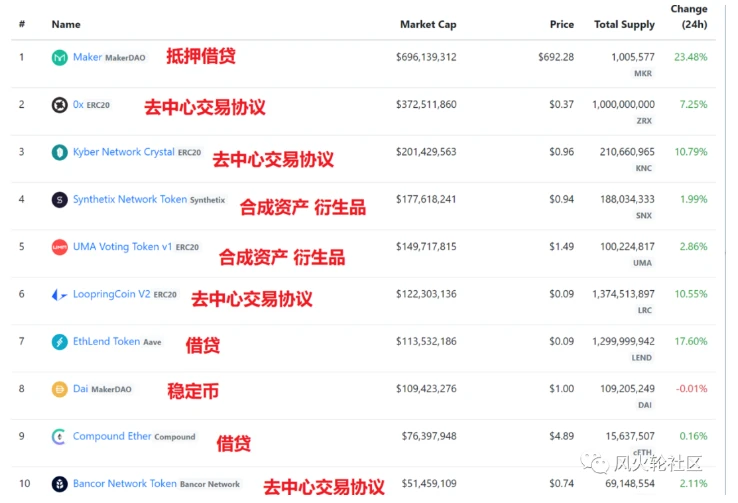Click the MakerDAO tag next to Maker

point(125,58)
